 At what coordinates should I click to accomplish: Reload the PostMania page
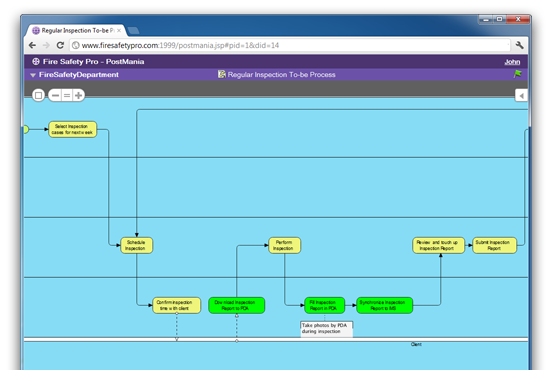click(x=60, y=45)
